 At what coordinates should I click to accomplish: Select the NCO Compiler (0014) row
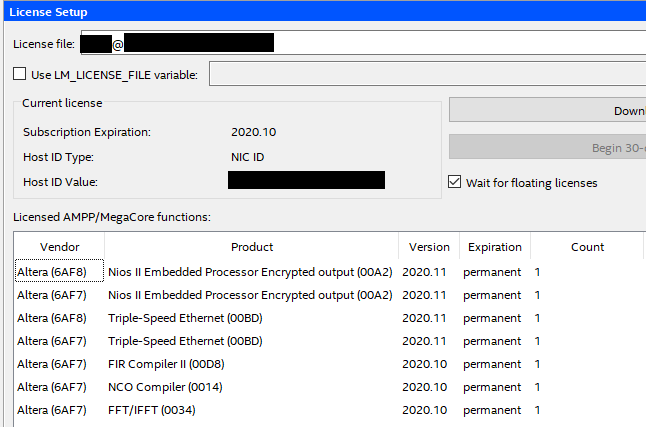tap(330, 387)
